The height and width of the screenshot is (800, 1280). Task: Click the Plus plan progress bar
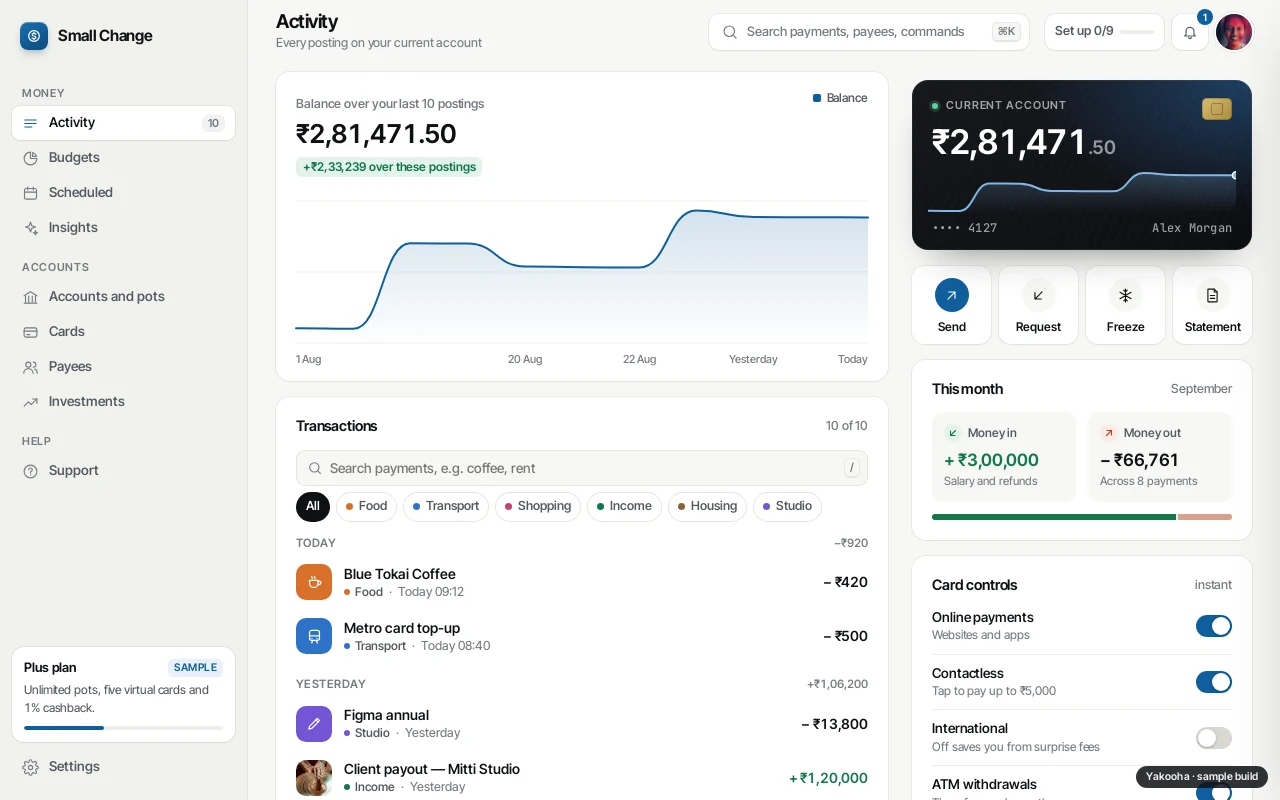pos(123,728)
